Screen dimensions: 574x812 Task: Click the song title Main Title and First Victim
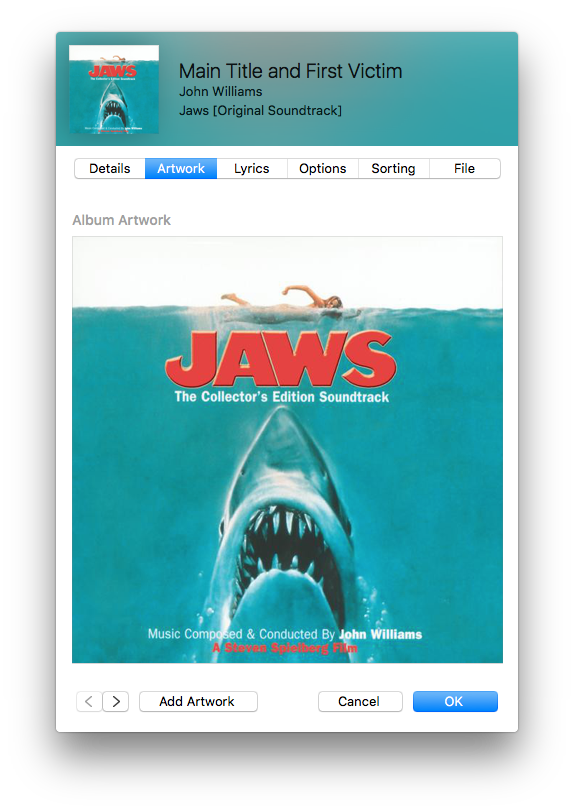[291, 71]
